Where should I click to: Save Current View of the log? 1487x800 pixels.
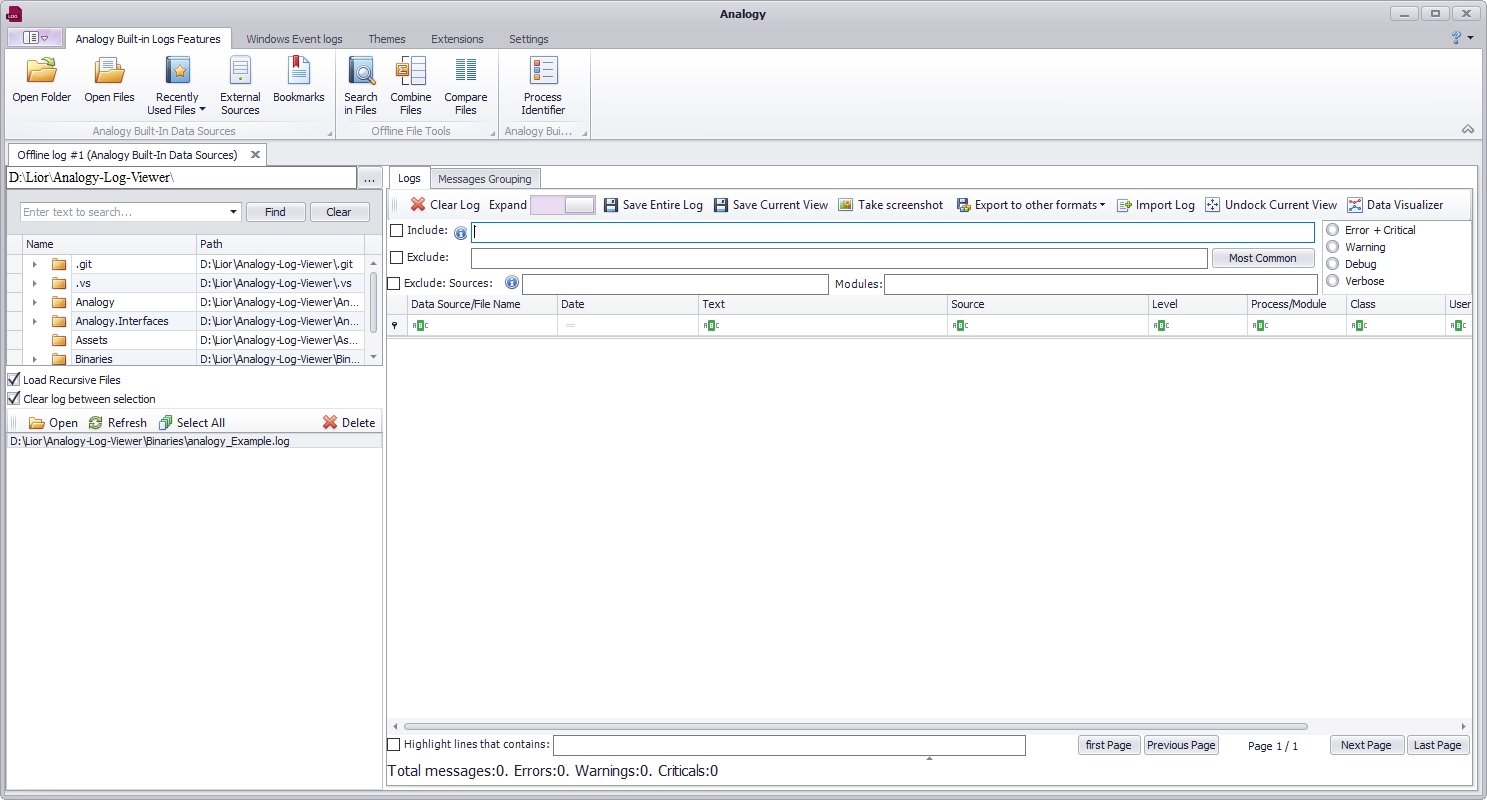tap(770, 205)
